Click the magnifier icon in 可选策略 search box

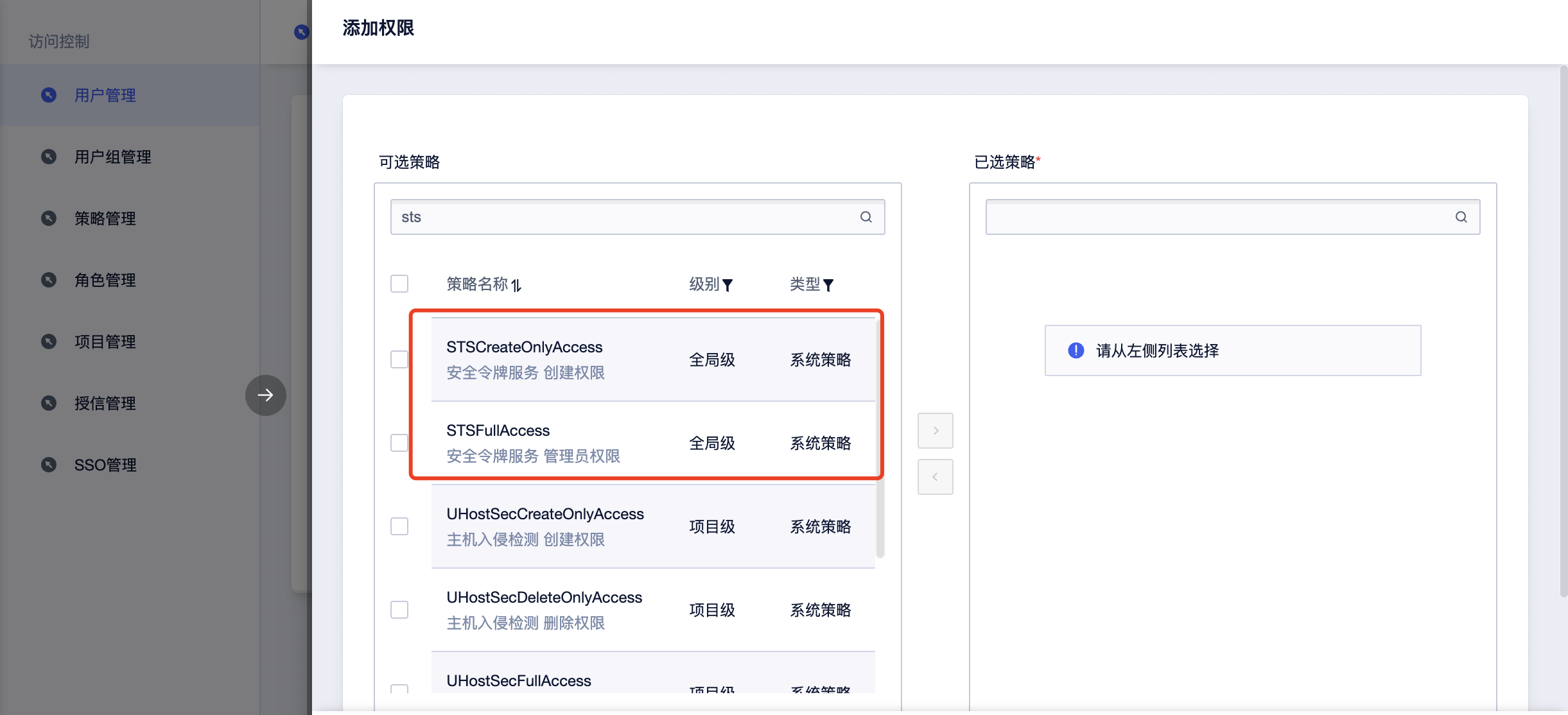tap(866, 217)
